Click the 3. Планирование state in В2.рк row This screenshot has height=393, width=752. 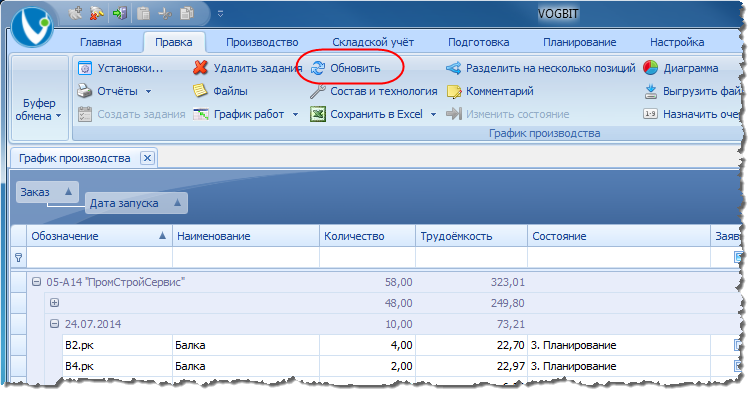point(574,345)
